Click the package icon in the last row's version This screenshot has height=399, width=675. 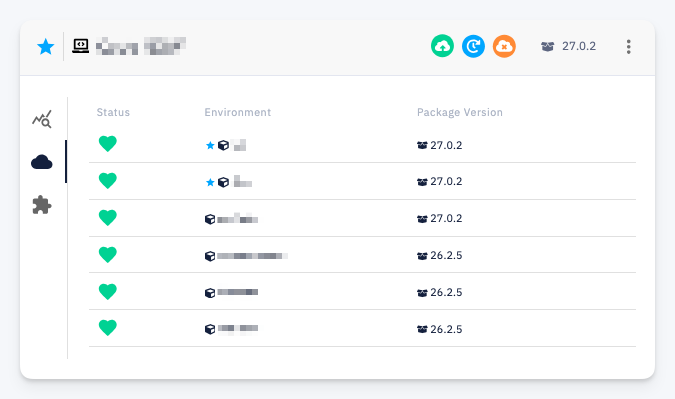click(x=422, y=329)
